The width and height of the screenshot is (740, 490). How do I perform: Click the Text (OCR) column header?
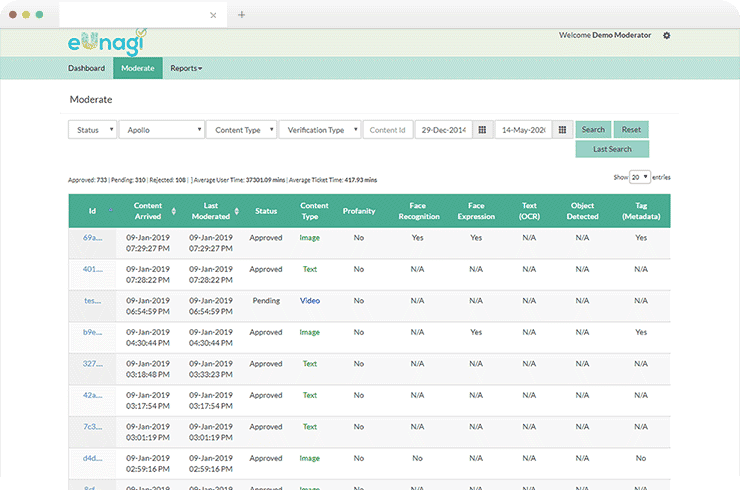pos(529,211)
